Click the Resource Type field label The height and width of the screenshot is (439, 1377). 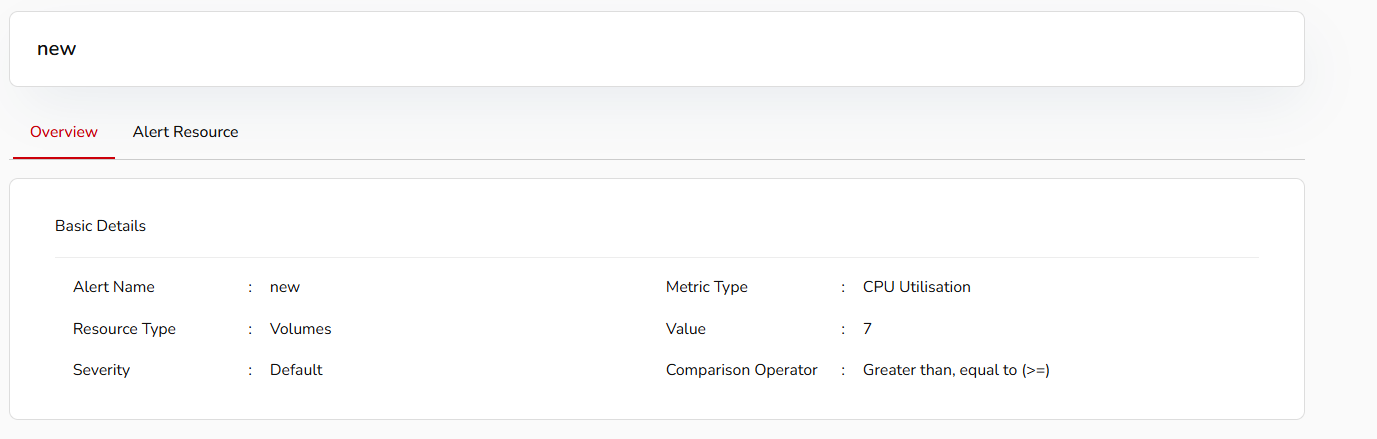[124, 329]
